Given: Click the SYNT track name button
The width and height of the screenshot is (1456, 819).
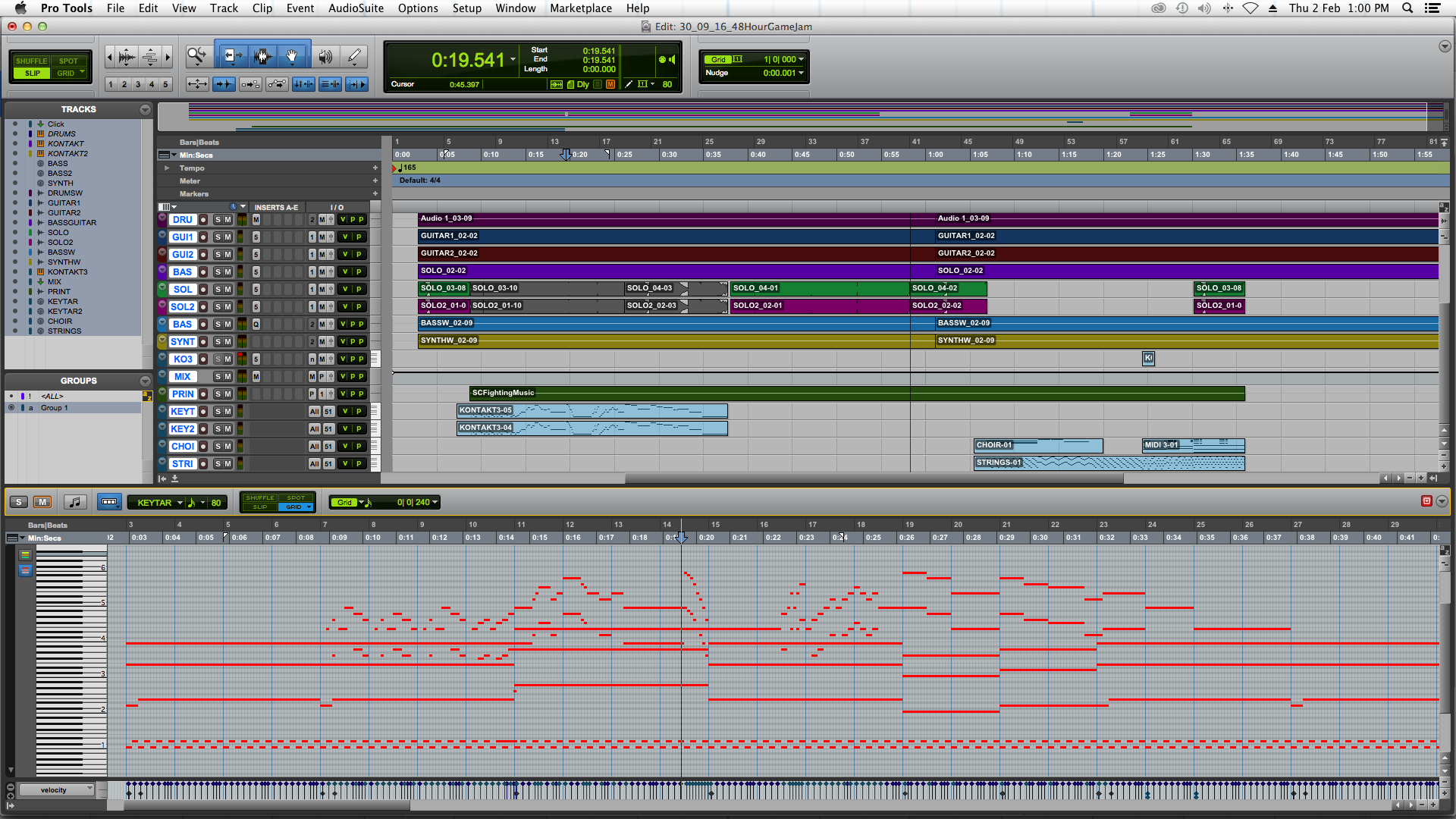Looking at the screenshot, I should [x=182, y=342].
